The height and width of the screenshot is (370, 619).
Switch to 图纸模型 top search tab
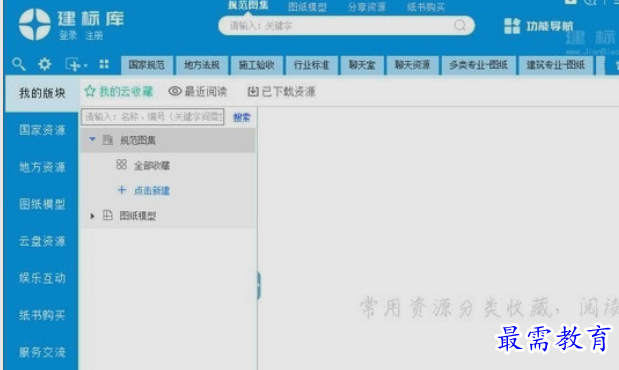click(307, 7)
